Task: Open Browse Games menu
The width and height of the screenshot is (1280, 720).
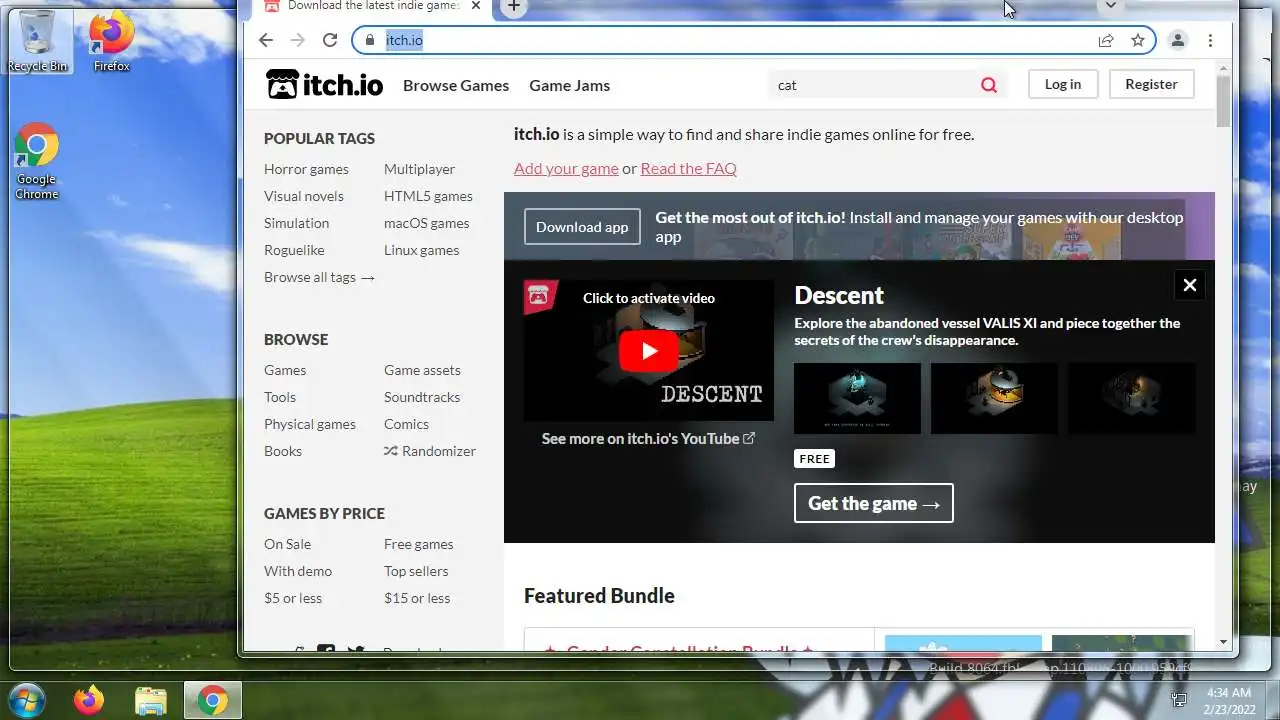Action: (456, 85)
